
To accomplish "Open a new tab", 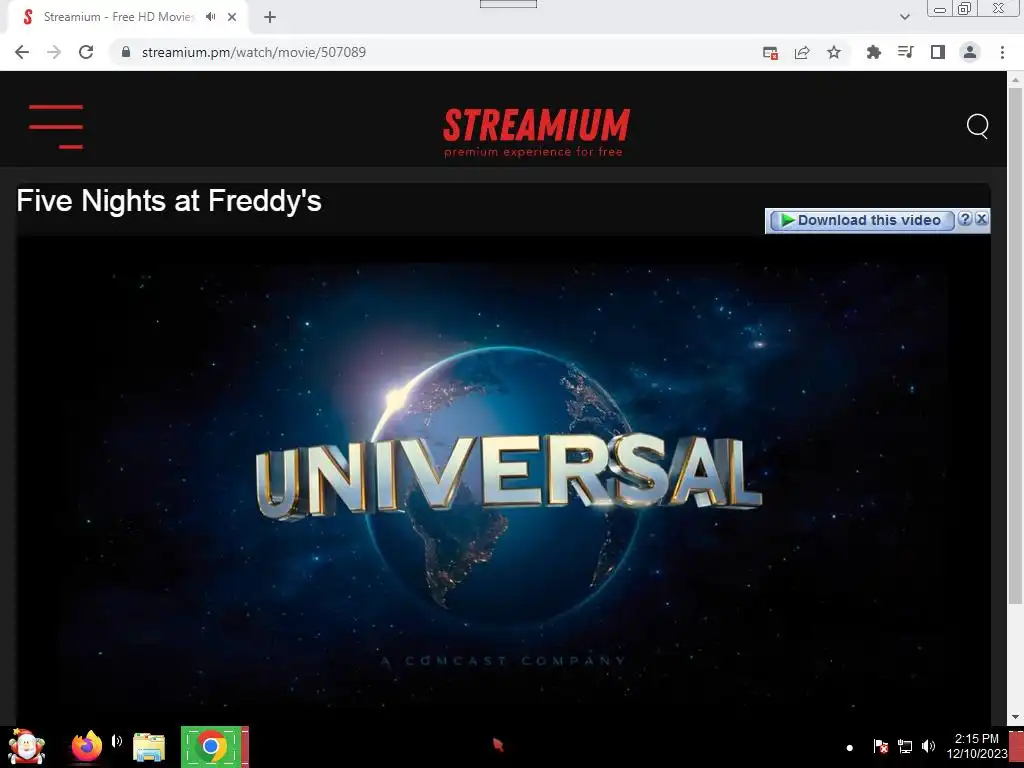I will tap(270, 17).
